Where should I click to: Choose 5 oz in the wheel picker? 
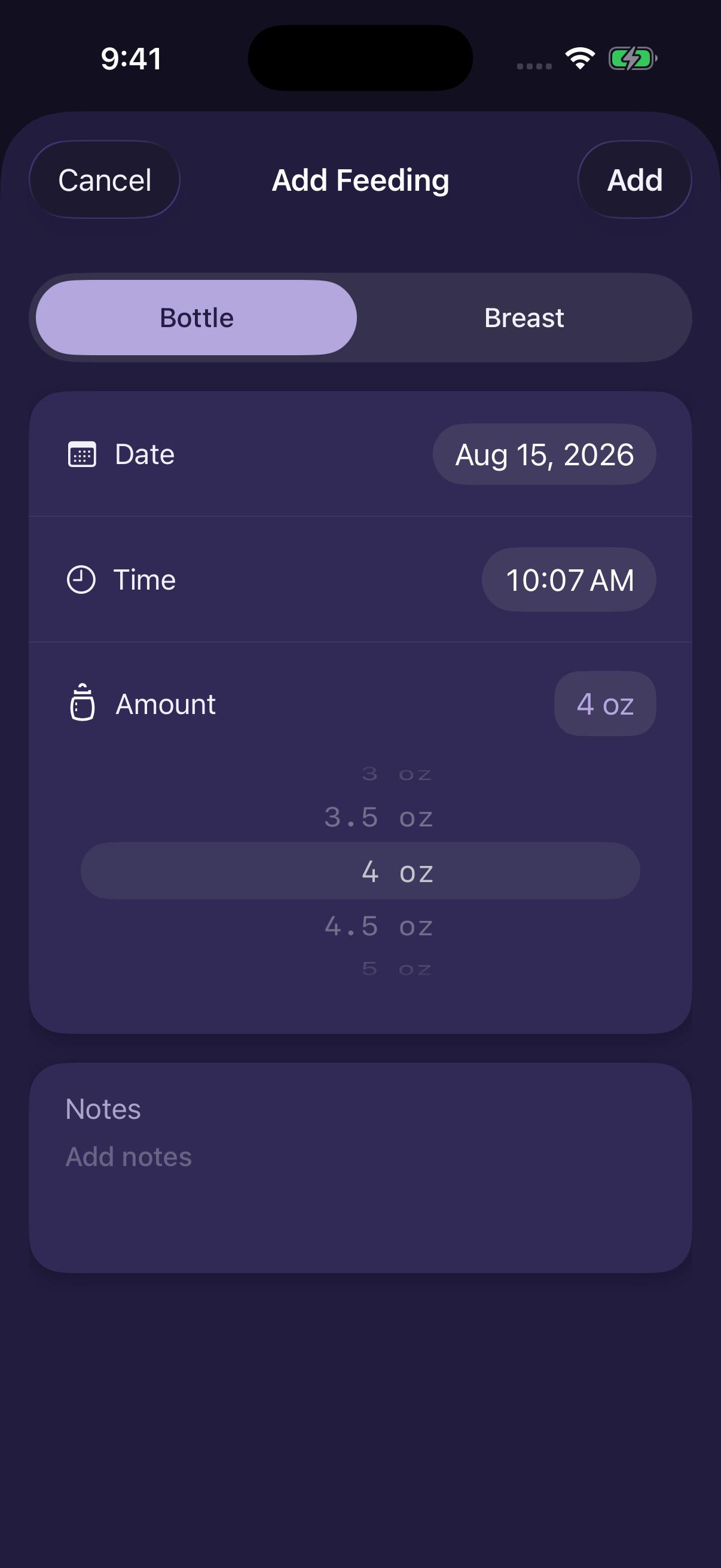(x=397, y=969)
